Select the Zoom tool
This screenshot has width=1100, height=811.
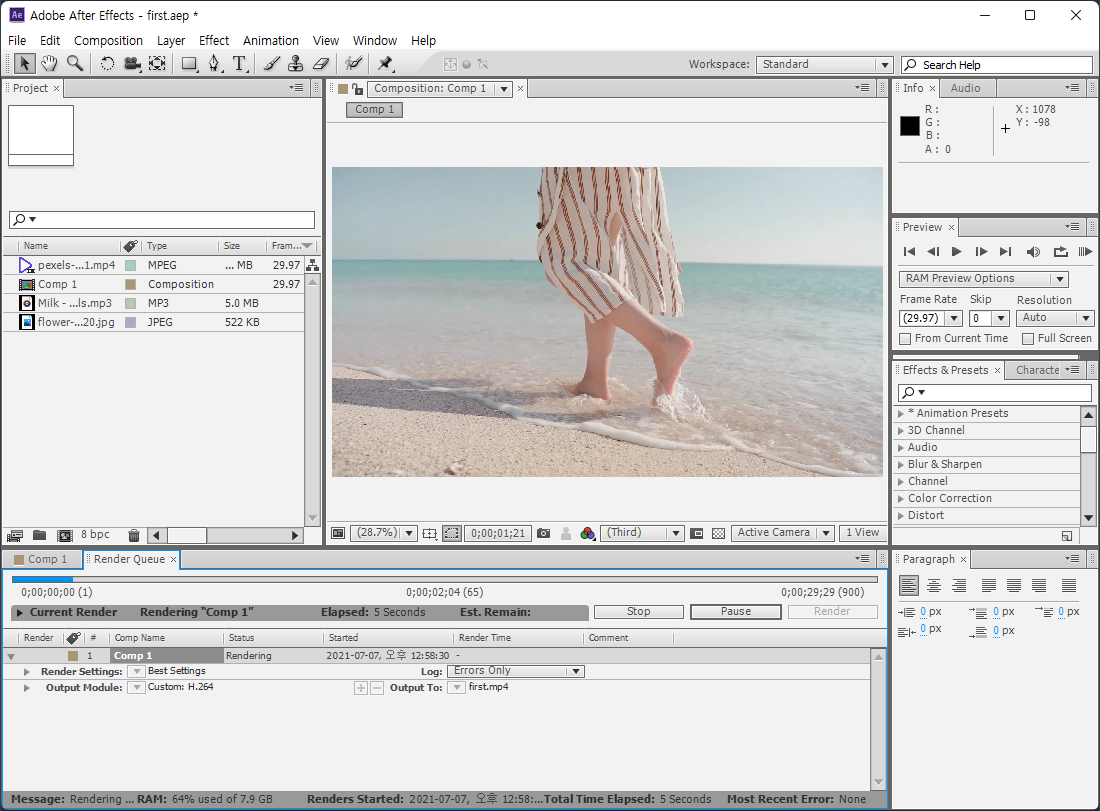[x=75, y=64]
